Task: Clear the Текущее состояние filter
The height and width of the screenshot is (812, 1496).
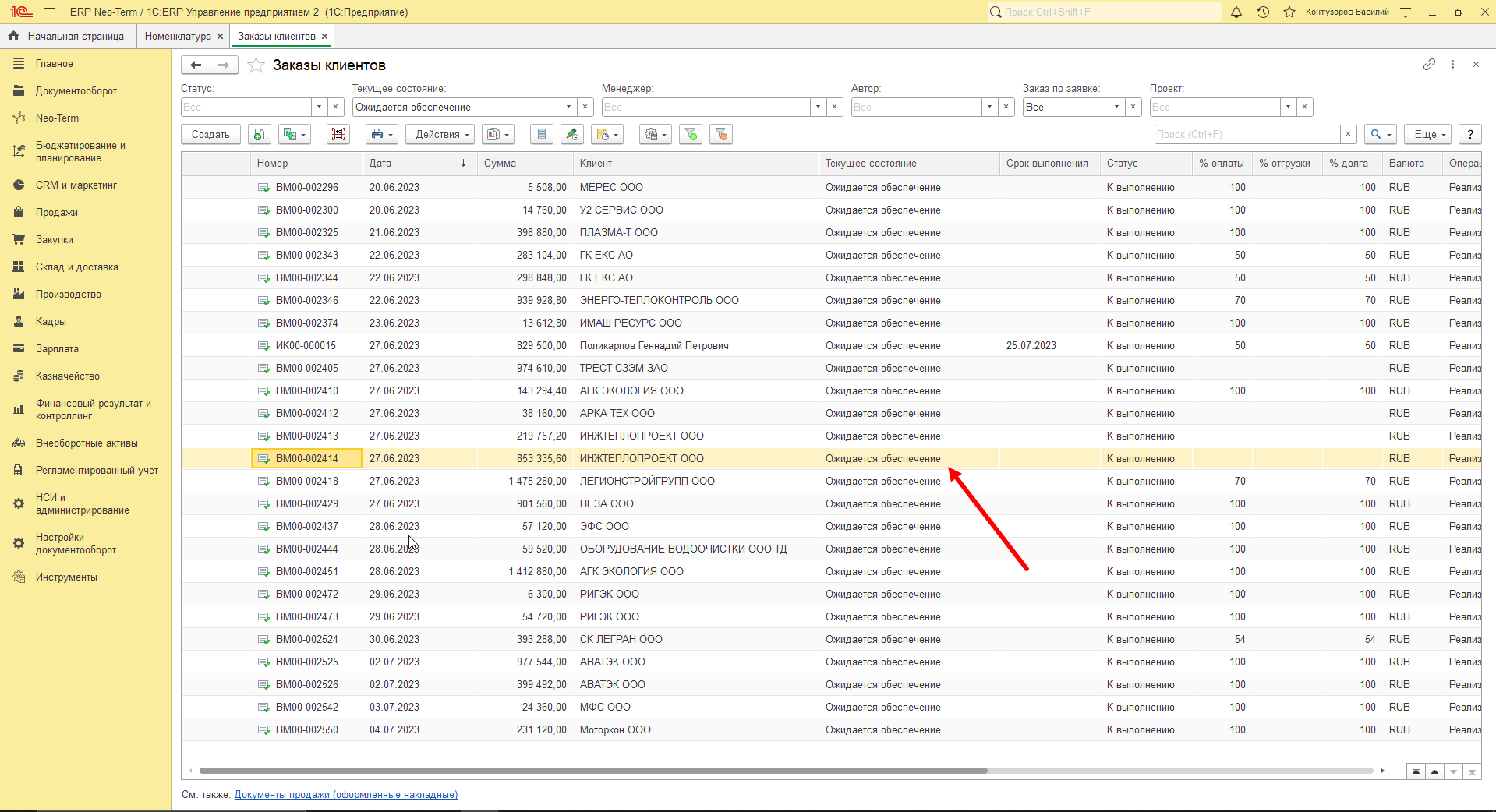Action: click(585, 107)
